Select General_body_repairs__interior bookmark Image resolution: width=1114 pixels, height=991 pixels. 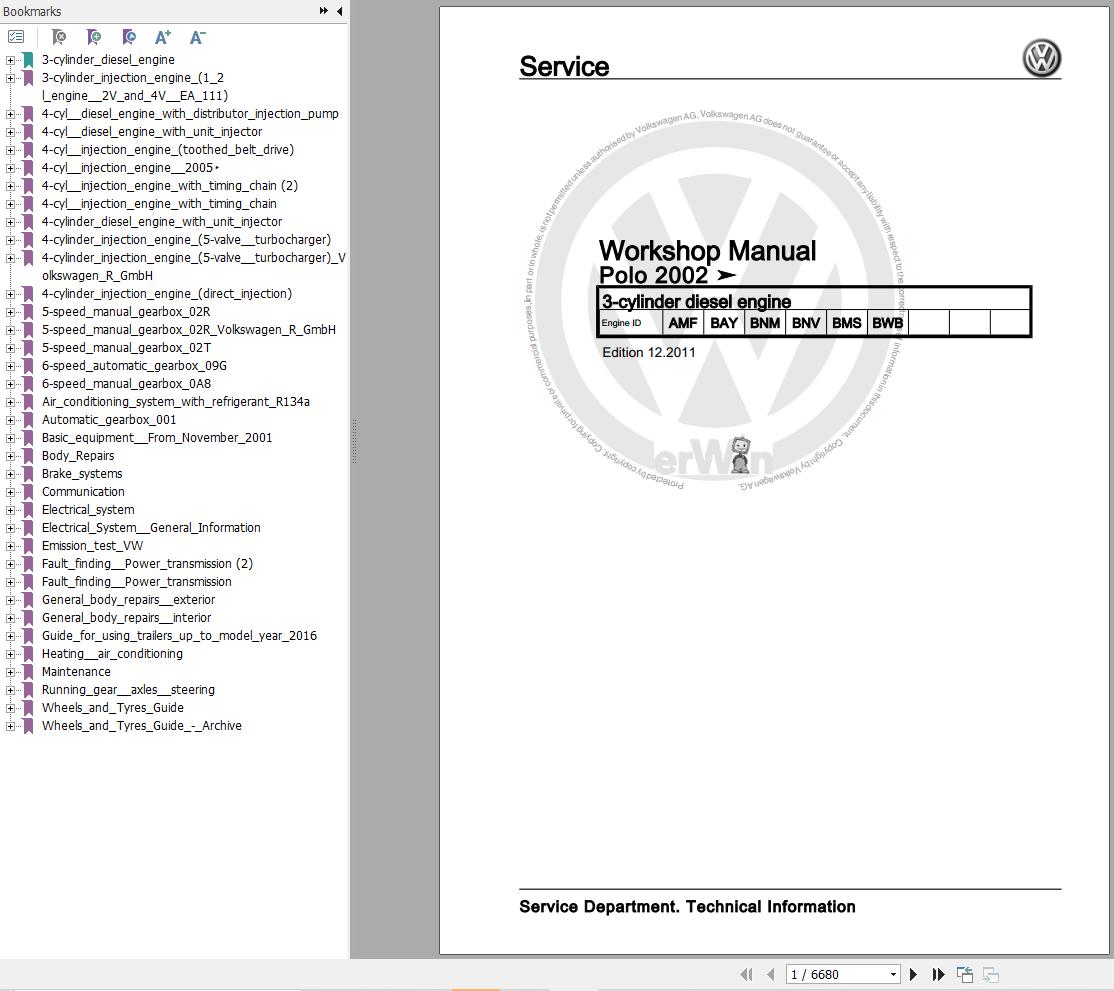[126, 617]
